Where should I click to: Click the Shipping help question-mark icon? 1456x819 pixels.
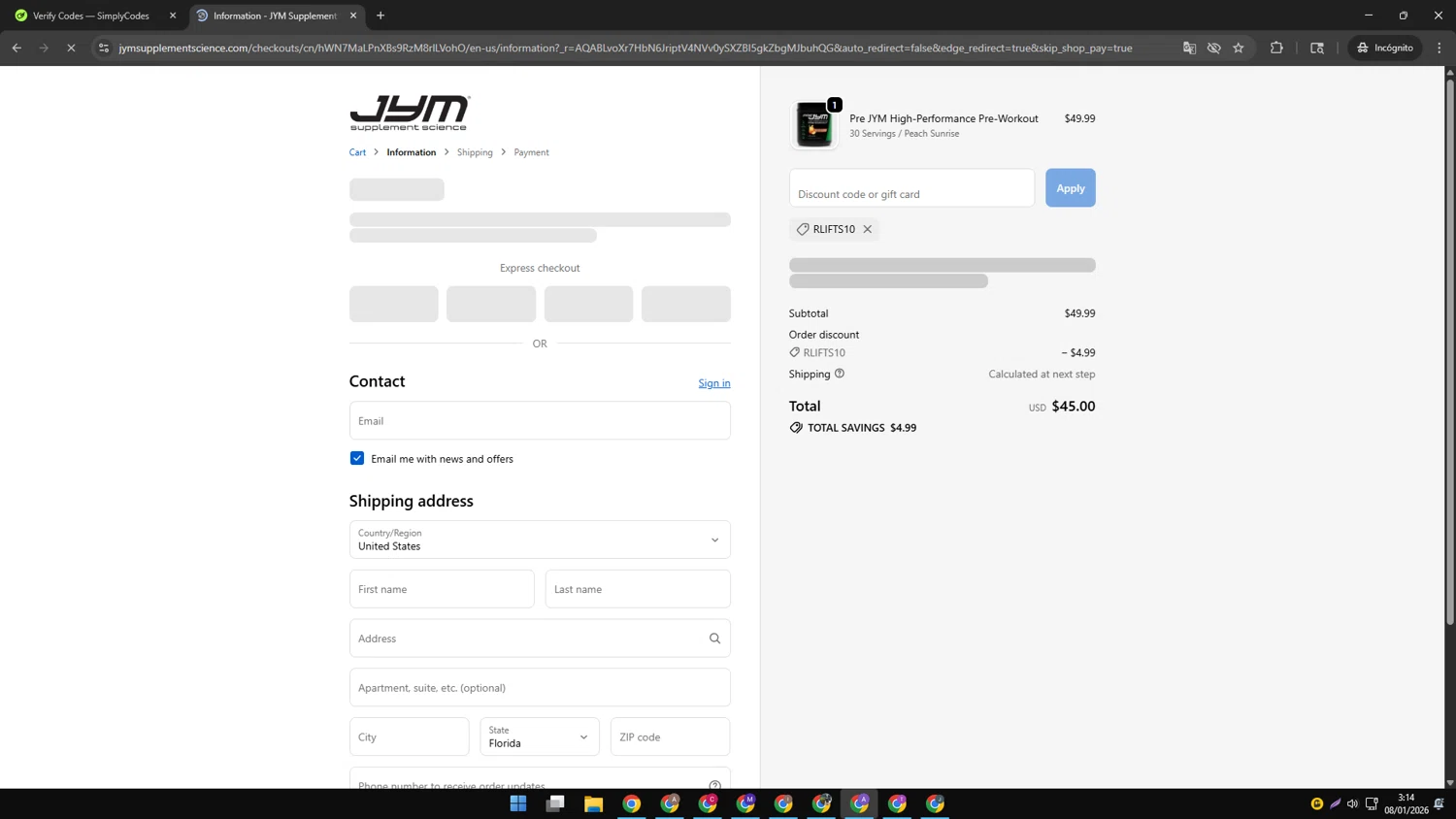840,374
